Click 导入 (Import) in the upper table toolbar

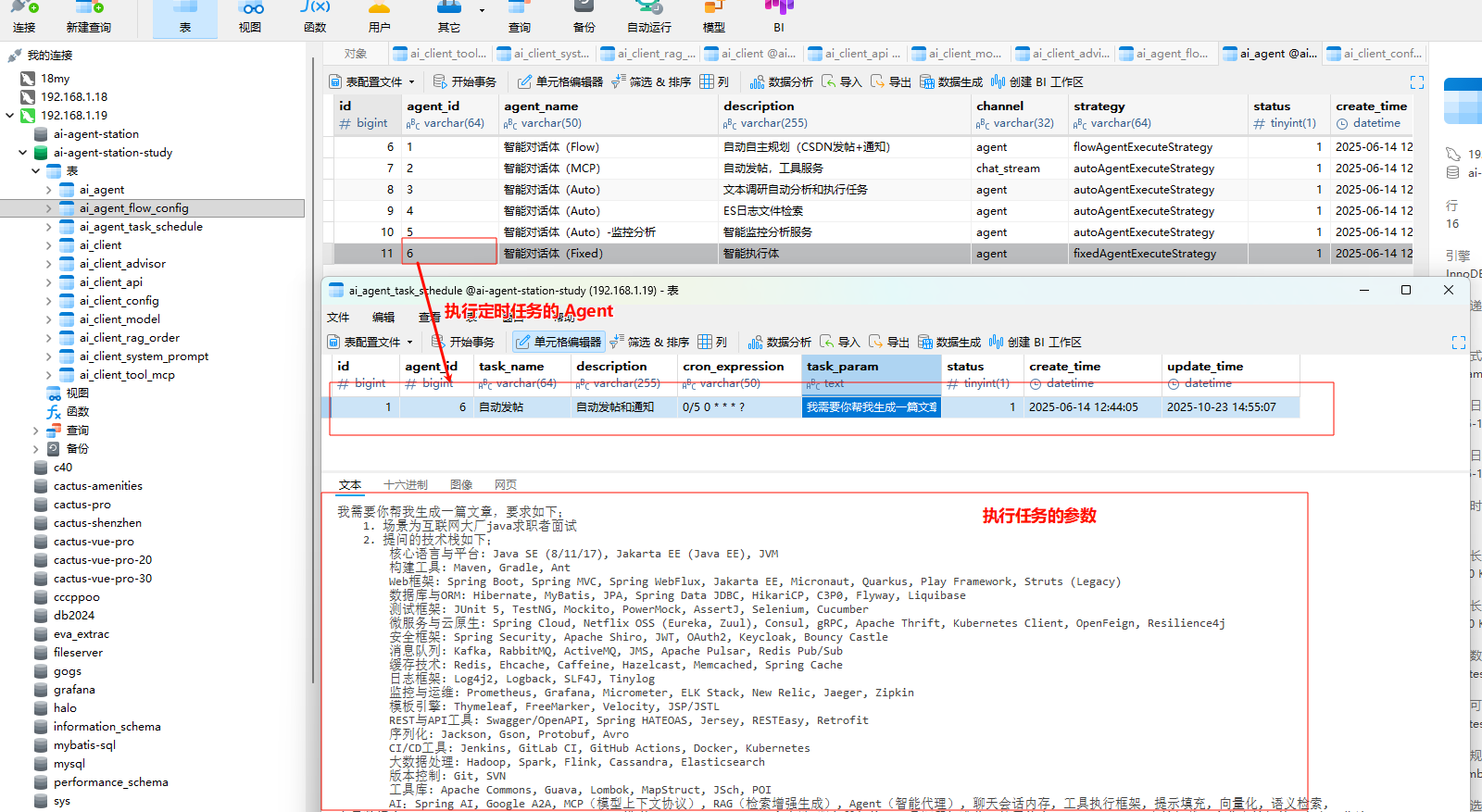pyautogui.click(x=842, y=82)
